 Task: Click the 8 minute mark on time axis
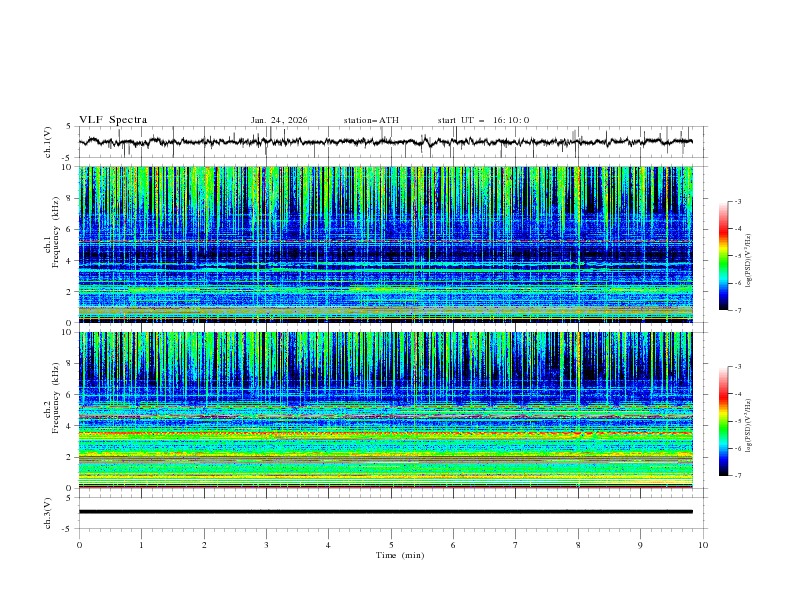(578, 544)
